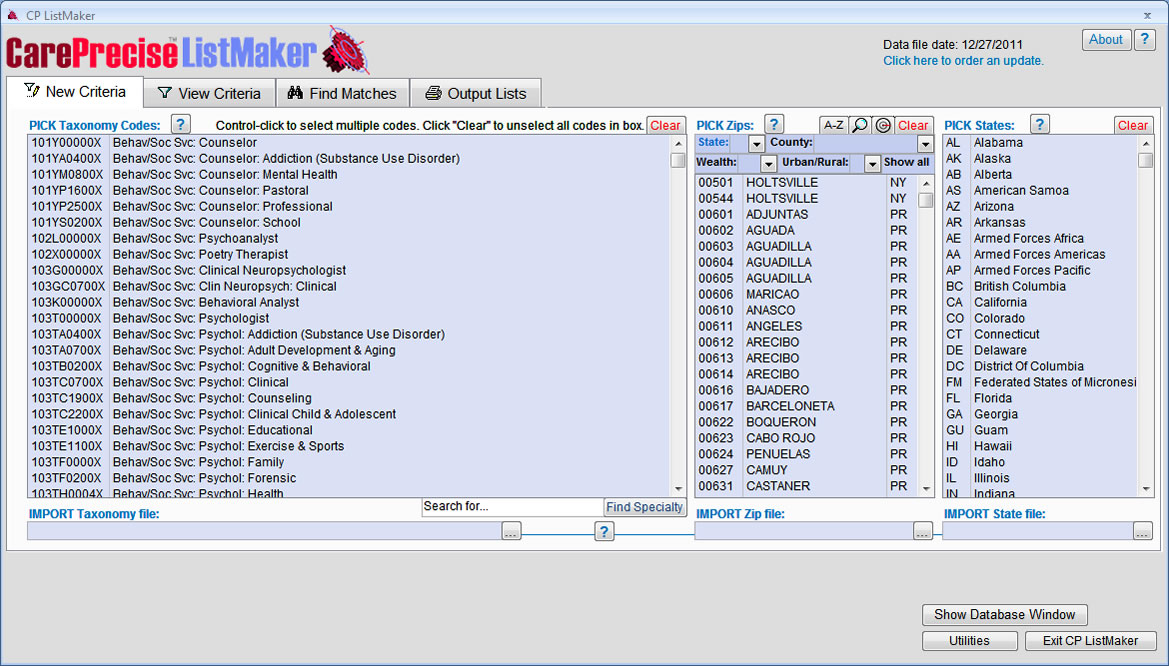Click the Search for... specialty field

pyautogui.click(x=512, y=506)
